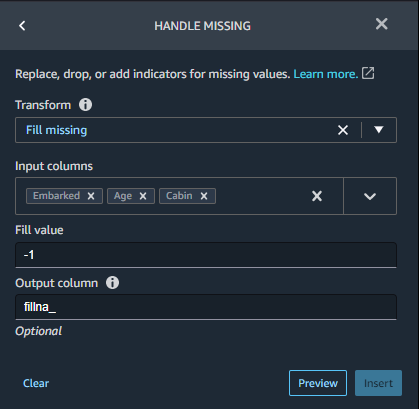Click the Embarked tag label

56,196
